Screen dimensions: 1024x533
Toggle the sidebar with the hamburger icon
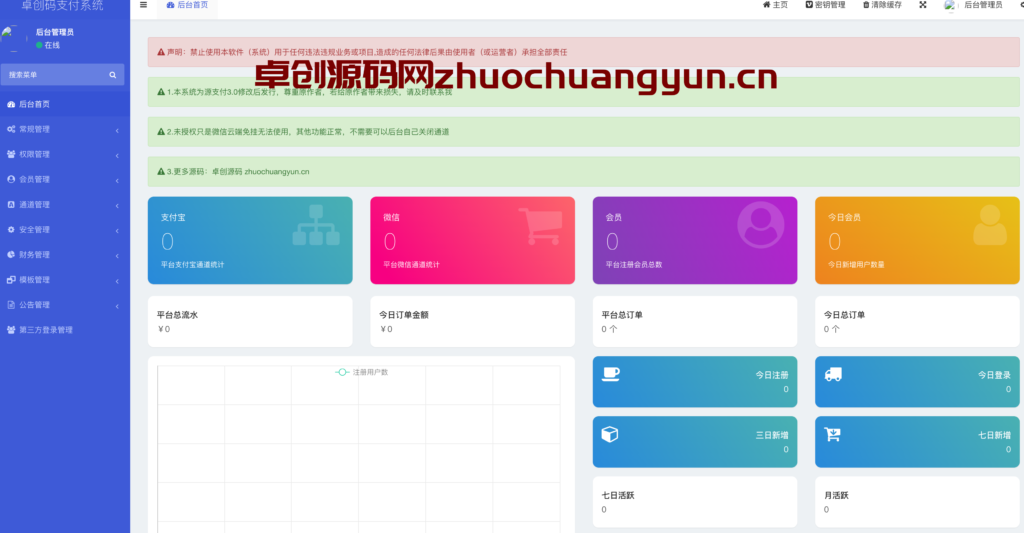[143, 5]
